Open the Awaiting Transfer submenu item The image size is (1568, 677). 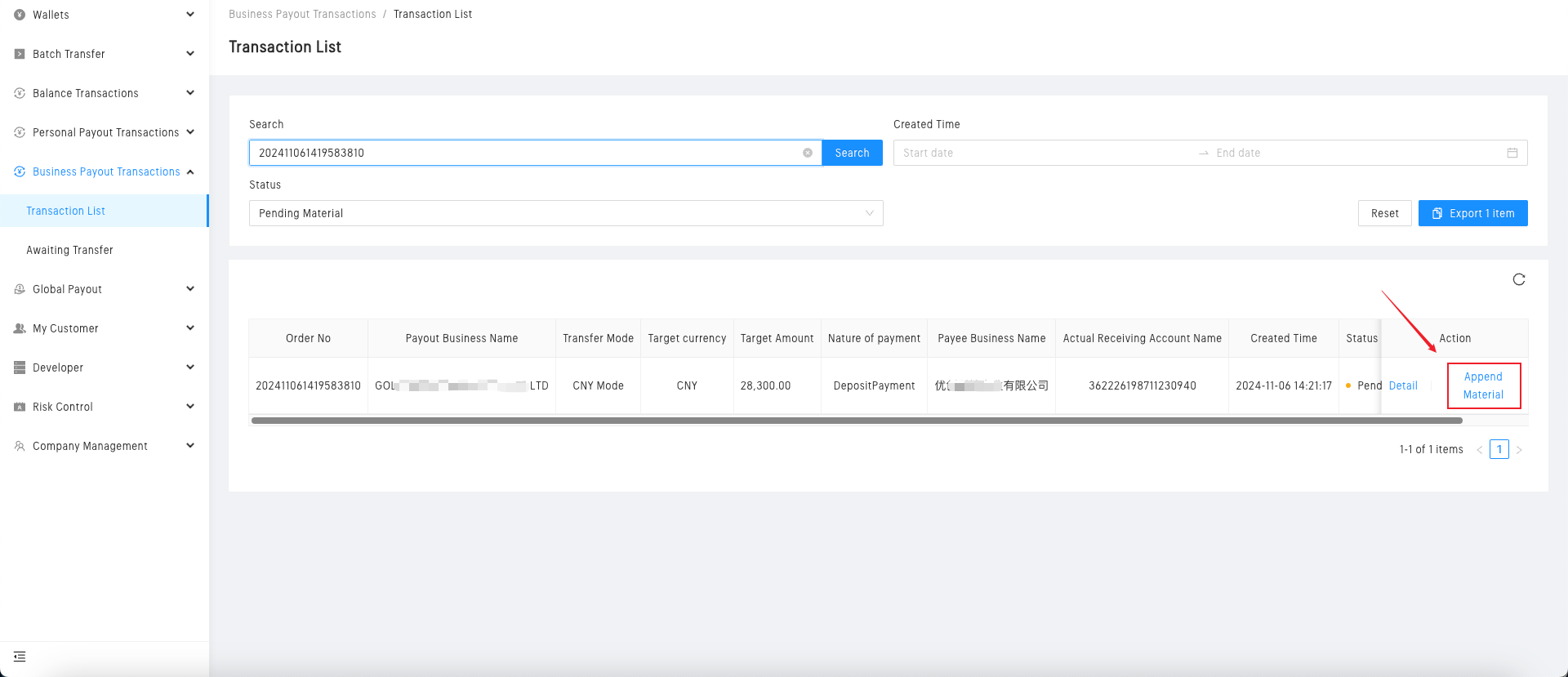(x=69, y=250)
